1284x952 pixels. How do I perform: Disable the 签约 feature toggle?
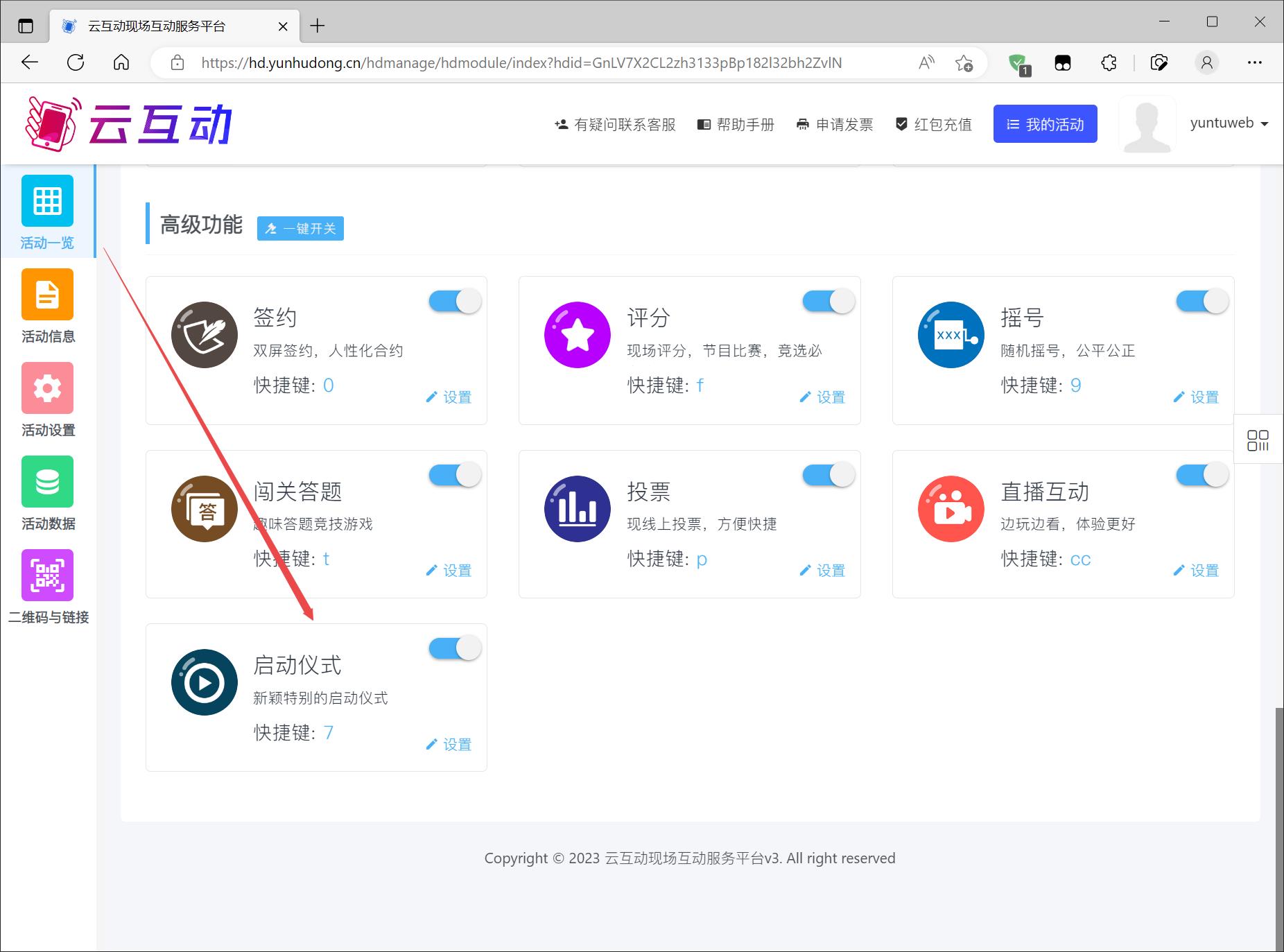[455, 302]
